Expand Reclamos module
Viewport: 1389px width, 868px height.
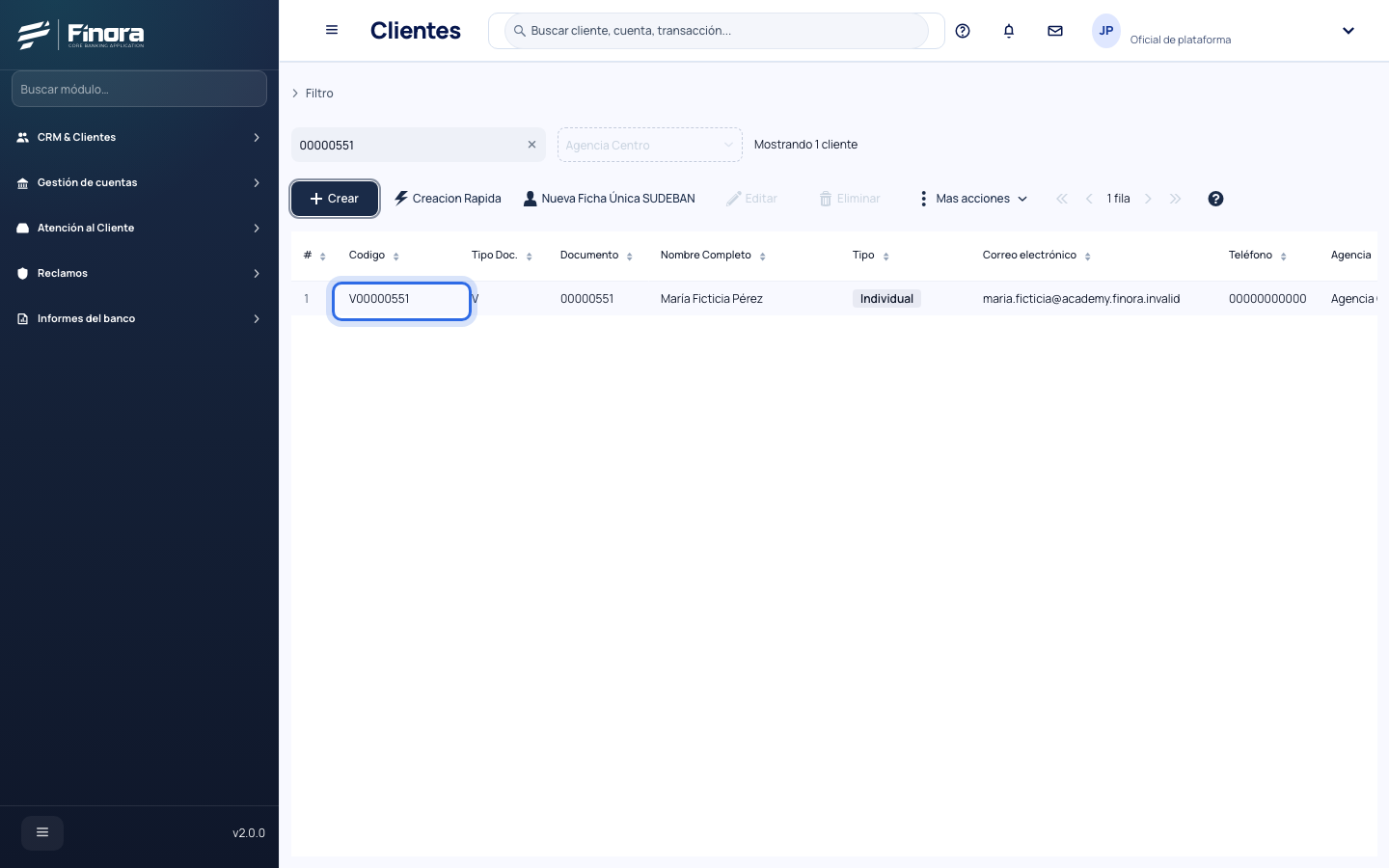click(139, 273)
